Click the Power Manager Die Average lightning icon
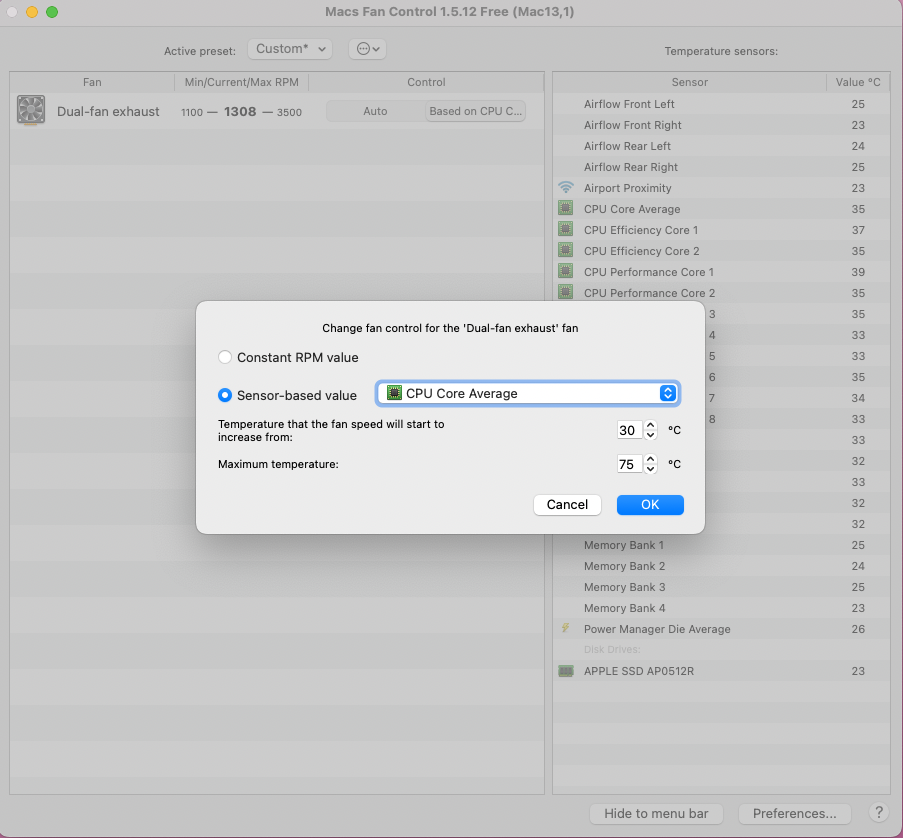The image size is (903, 838). [566, 628]
